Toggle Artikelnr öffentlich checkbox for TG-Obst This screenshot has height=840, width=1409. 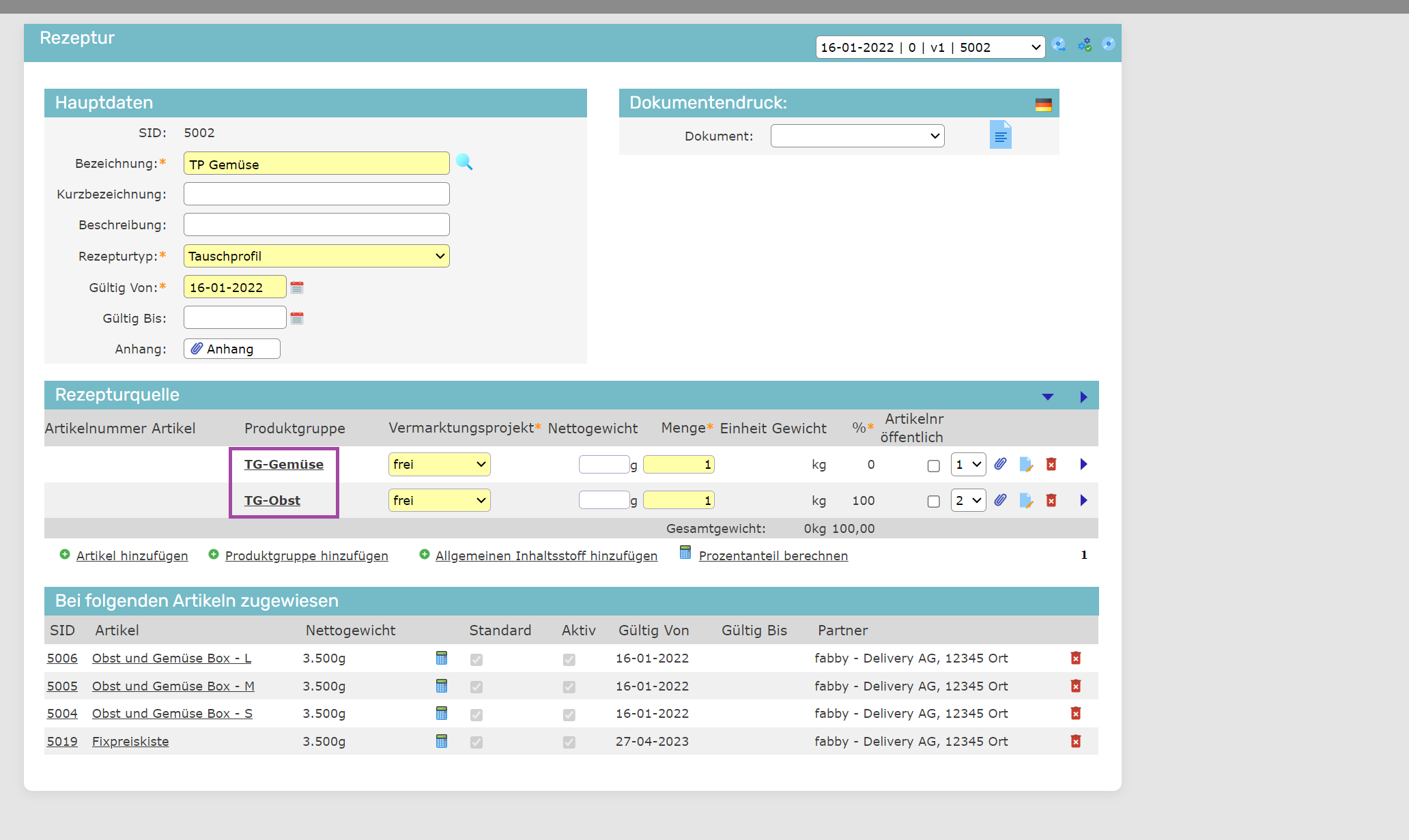933,502
